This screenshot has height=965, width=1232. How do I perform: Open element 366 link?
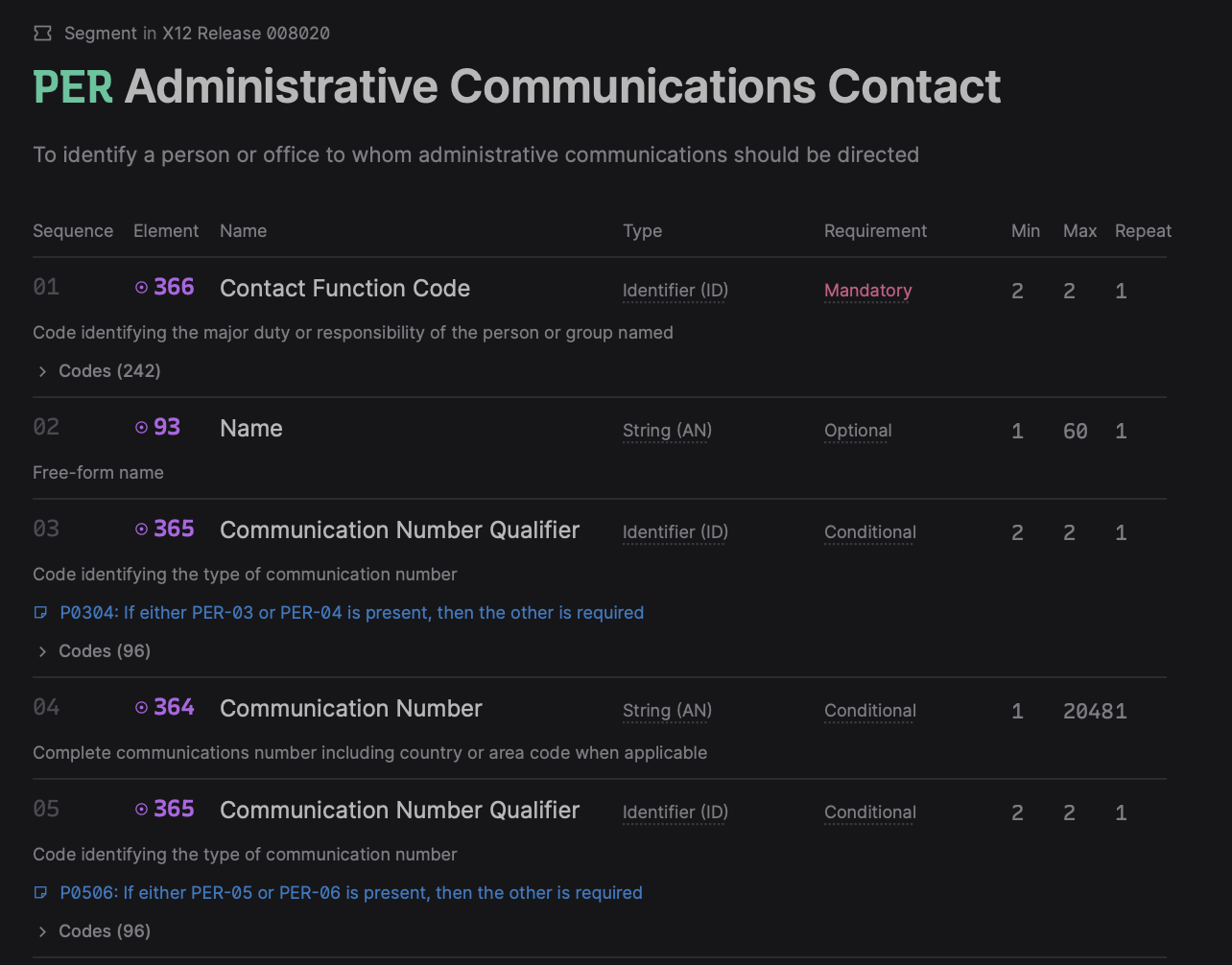tap(174, 287)
